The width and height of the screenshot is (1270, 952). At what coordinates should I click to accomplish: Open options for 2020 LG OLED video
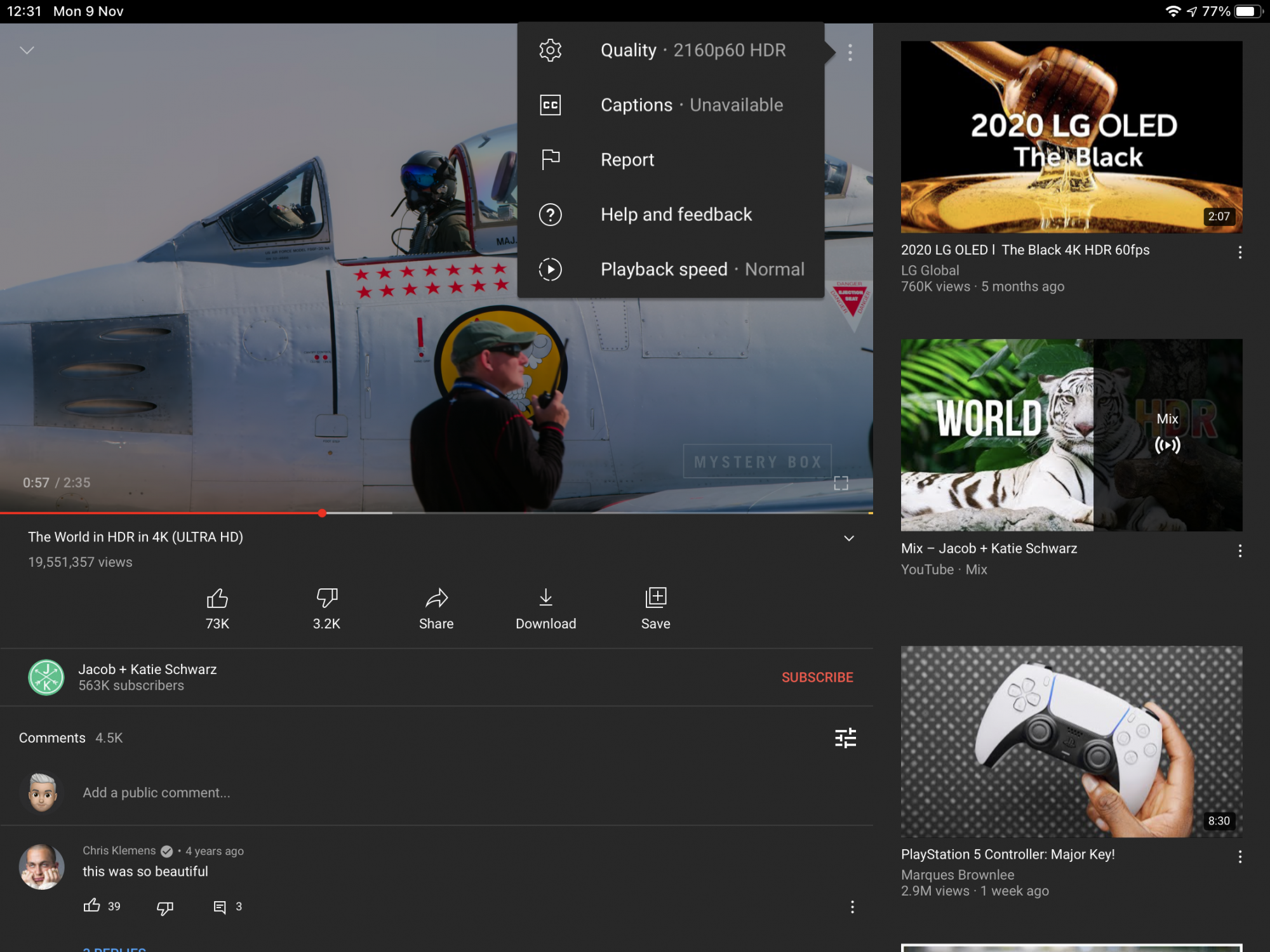(x=1240, y=252)
